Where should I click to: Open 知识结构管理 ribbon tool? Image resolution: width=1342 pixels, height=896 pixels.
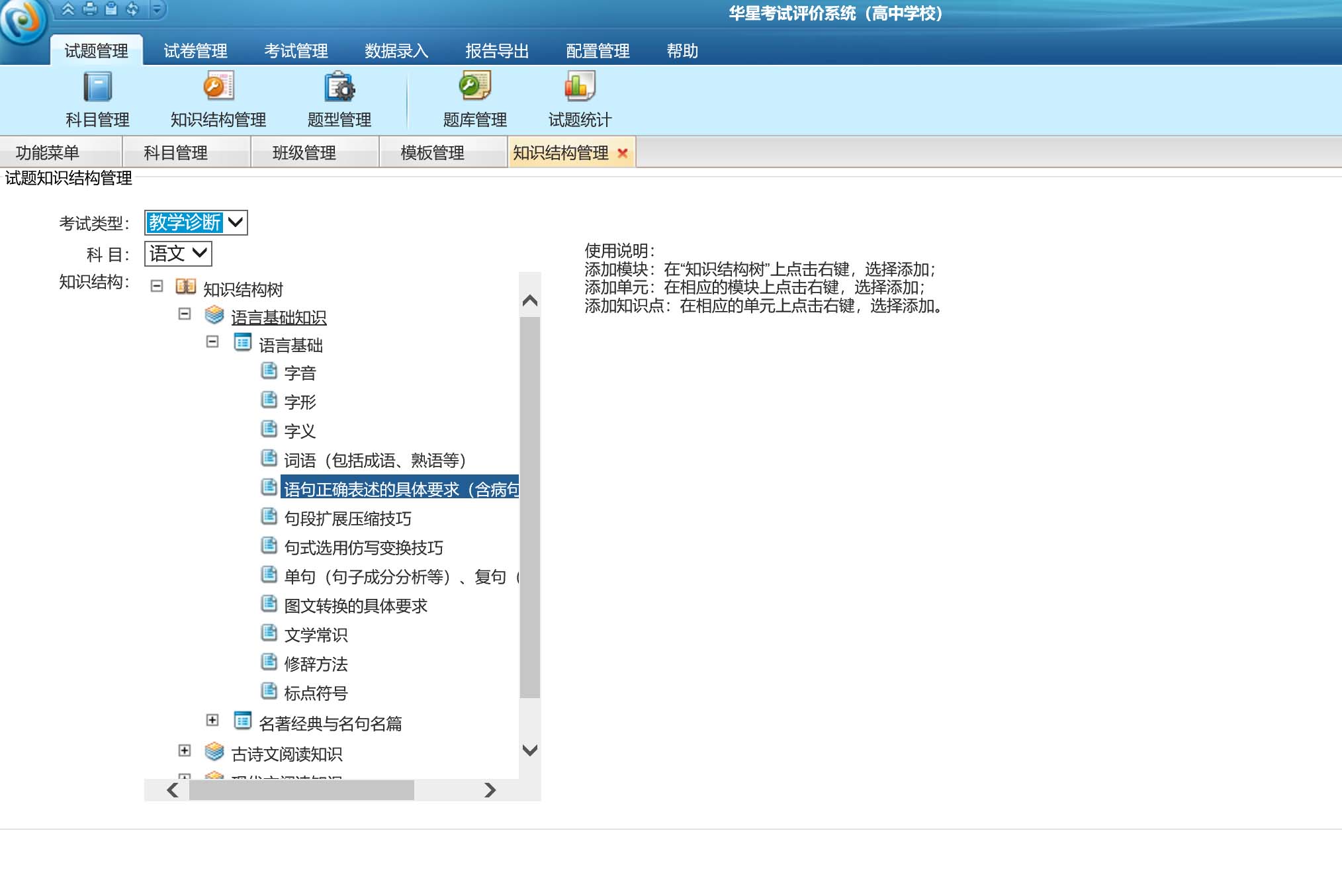[218, 101]
